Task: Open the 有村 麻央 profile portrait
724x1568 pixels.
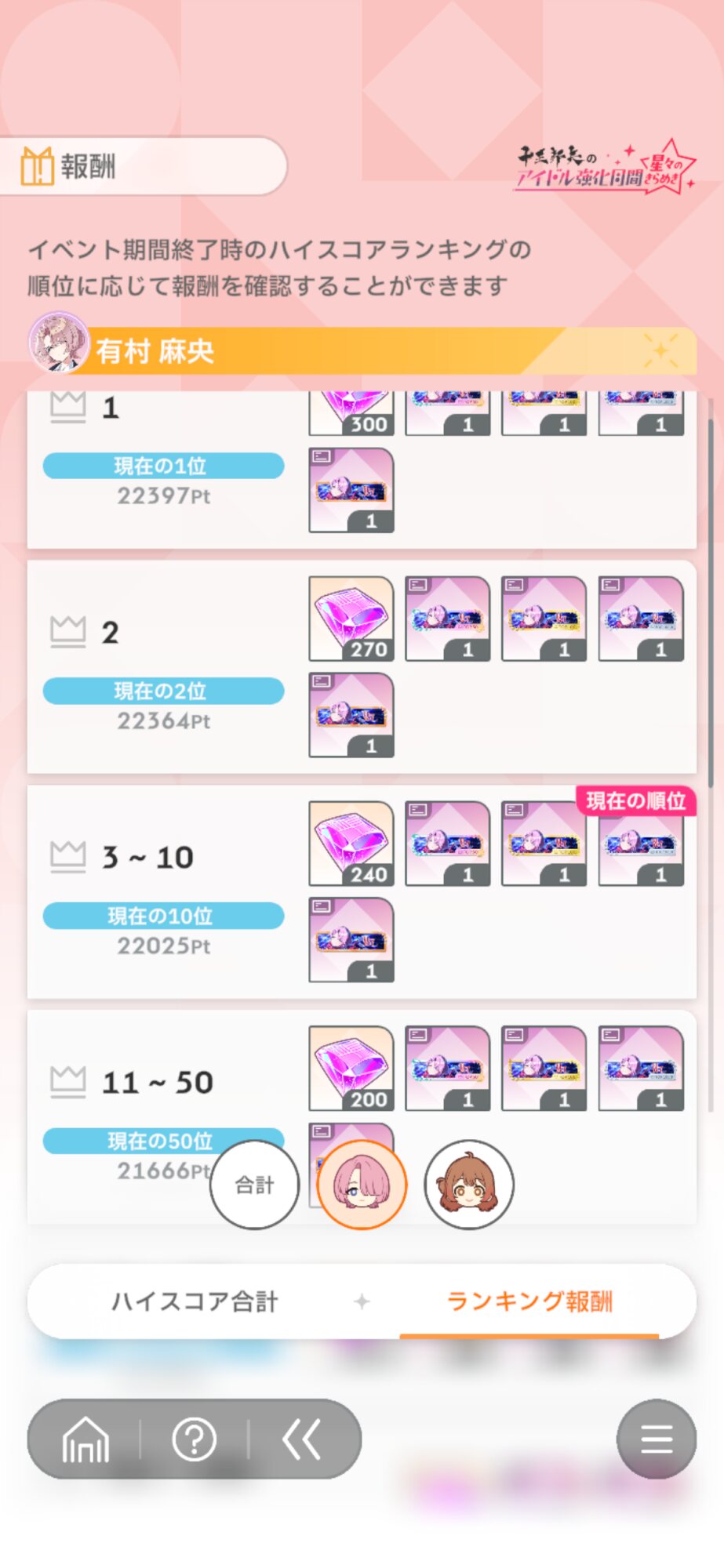Action: pos(59,343)
